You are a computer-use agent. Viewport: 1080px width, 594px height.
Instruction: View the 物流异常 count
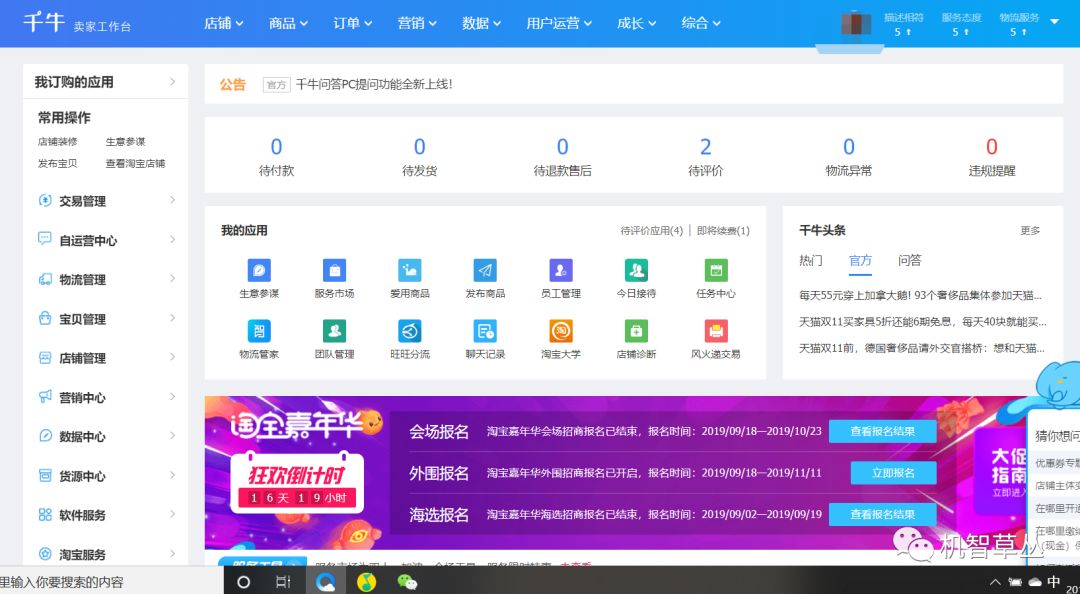(x=849, y=147)
